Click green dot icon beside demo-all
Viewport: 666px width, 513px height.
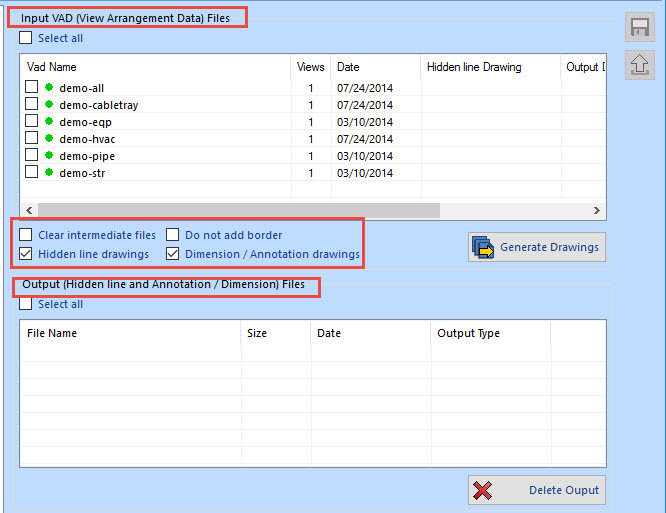click(48, 88)
